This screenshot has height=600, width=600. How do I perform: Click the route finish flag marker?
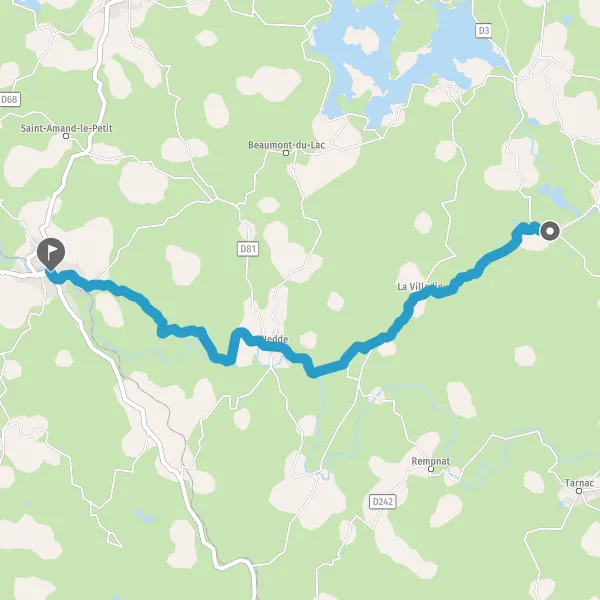[x=51, y=254]
